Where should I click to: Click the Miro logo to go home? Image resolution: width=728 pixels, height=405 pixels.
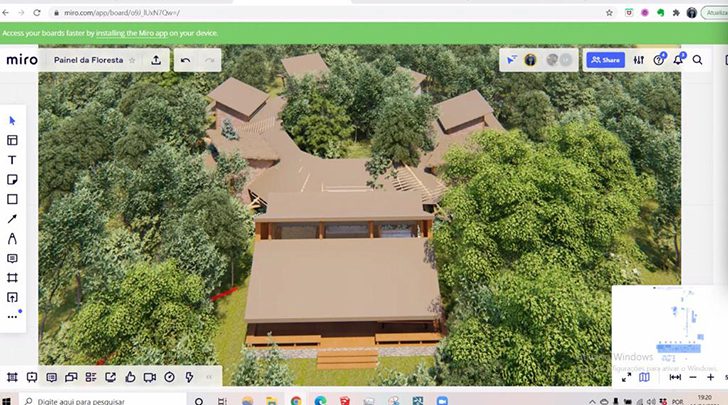22,60
